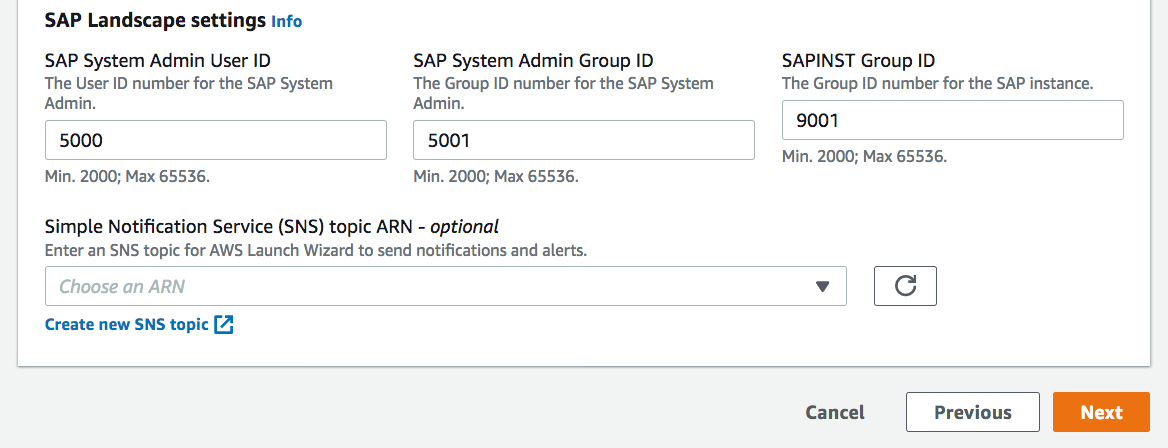Click the external link icon beside Create new SNS topic

click(224, 324)
